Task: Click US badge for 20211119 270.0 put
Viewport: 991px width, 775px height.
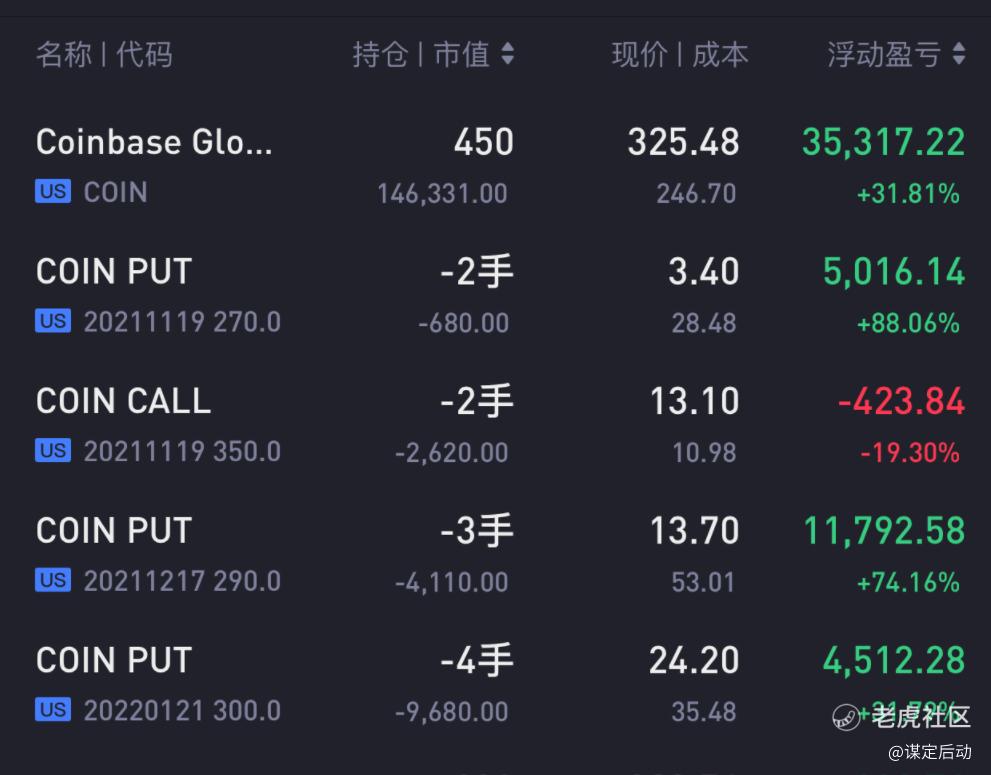Action: [x=53, y=321]
